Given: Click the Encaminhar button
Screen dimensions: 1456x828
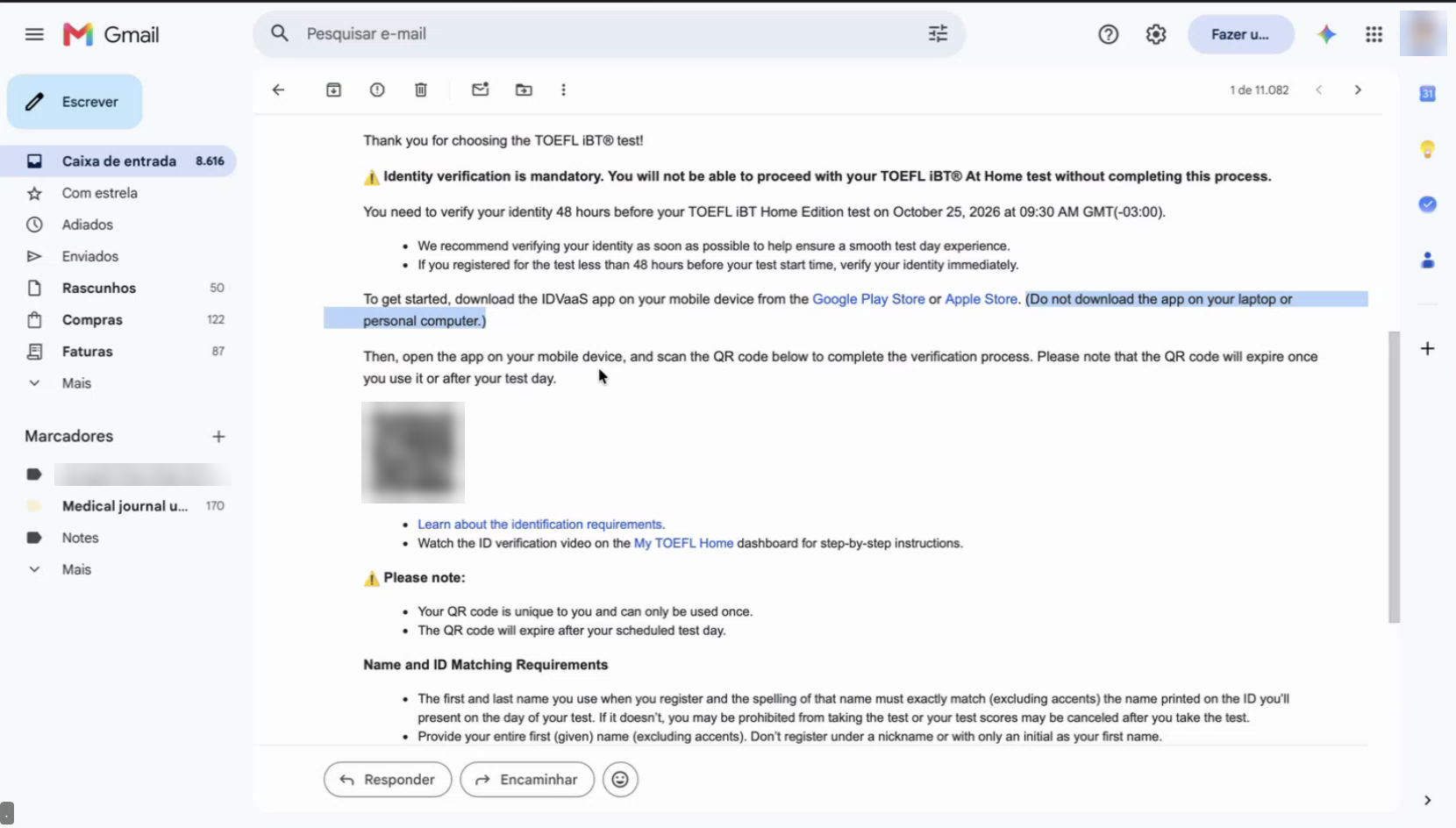Looking at the screenshot, I should pos(527,779).
